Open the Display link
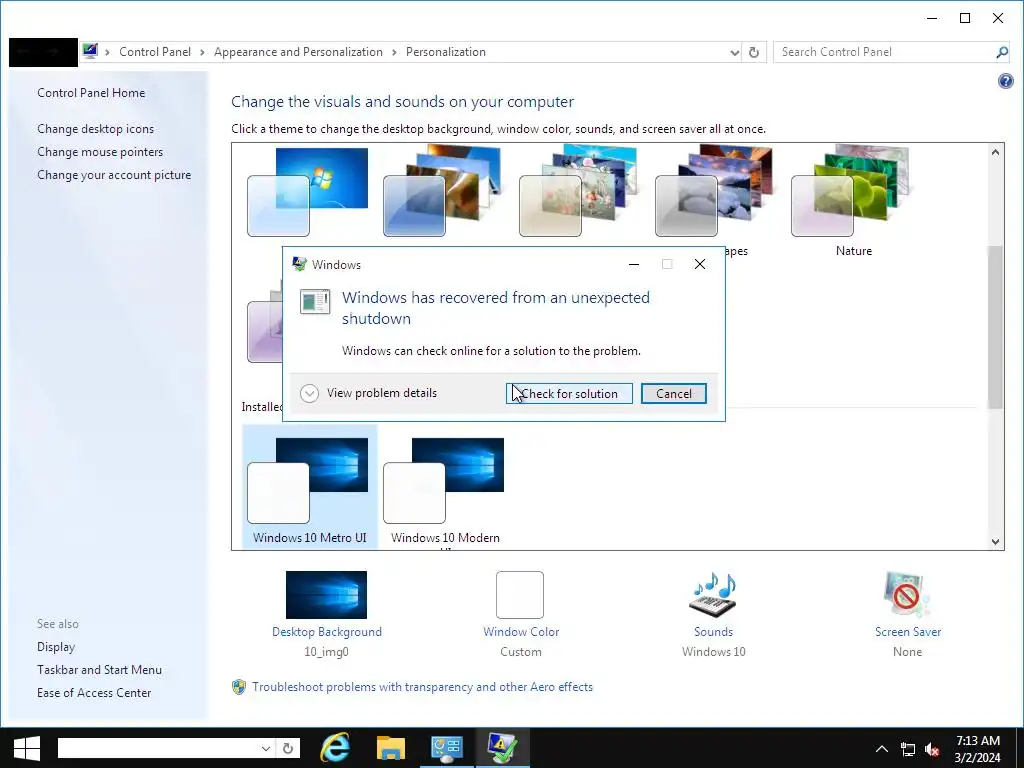Image resolution: width=1024 pixels, height=768 pixels. click(x=56, y=647)
